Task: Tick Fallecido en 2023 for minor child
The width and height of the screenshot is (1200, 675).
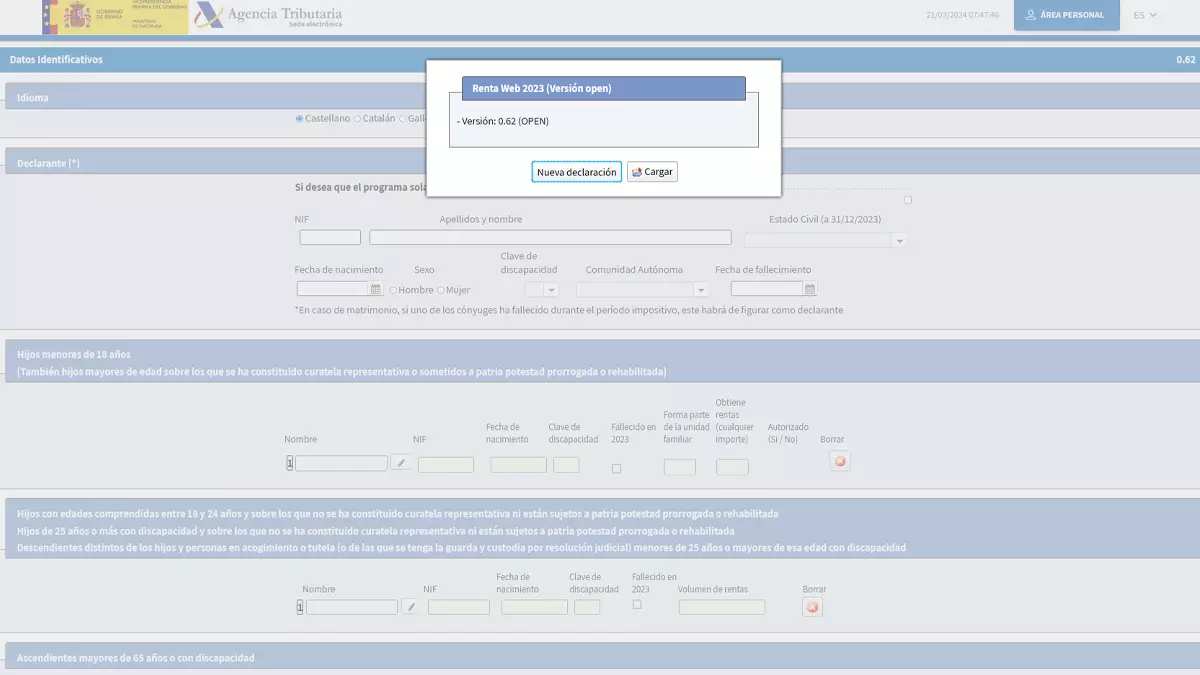Action: pyautogui.click(x=616, y=468)
